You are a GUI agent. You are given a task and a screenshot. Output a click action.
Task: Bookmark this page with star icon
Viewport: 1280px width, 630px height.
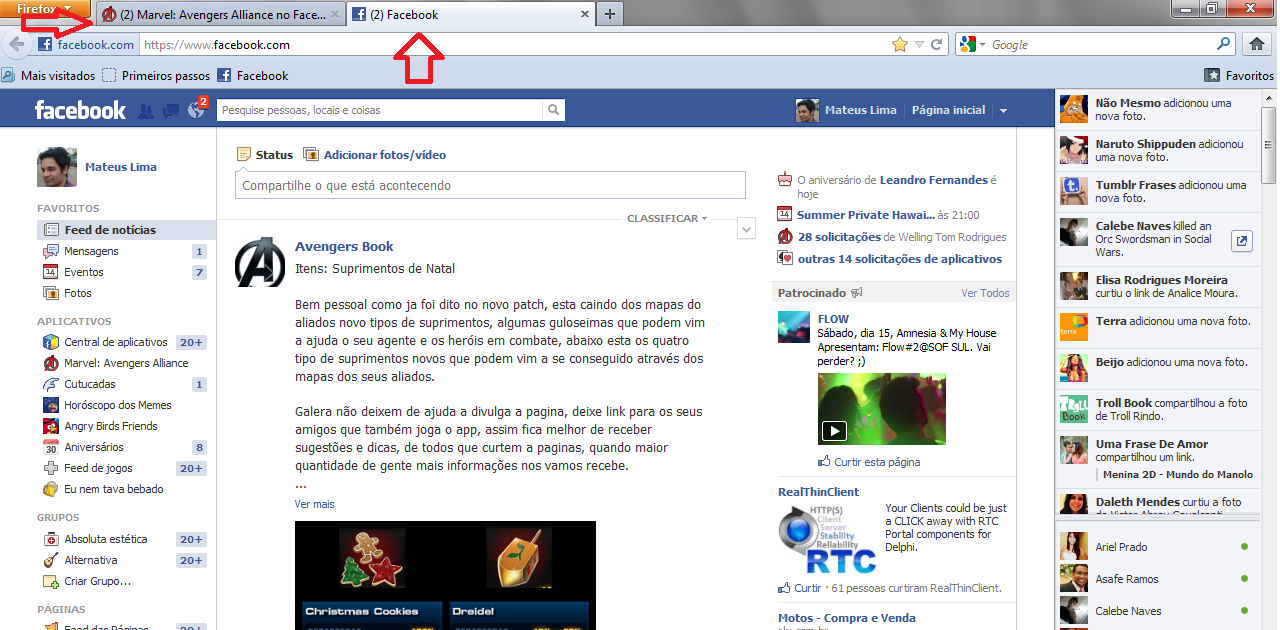point(900,45)
